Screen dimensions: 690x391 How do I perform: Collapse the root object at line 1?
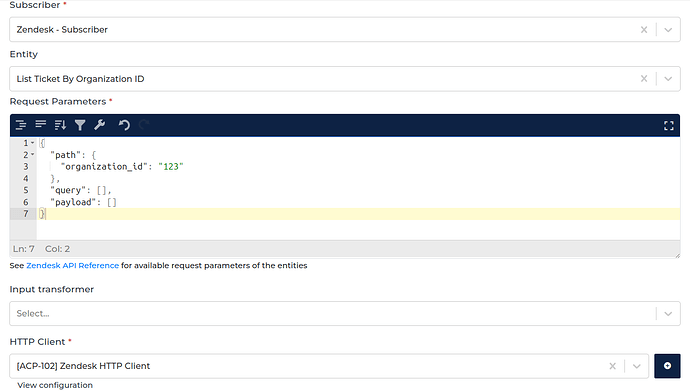pos(32,143)
